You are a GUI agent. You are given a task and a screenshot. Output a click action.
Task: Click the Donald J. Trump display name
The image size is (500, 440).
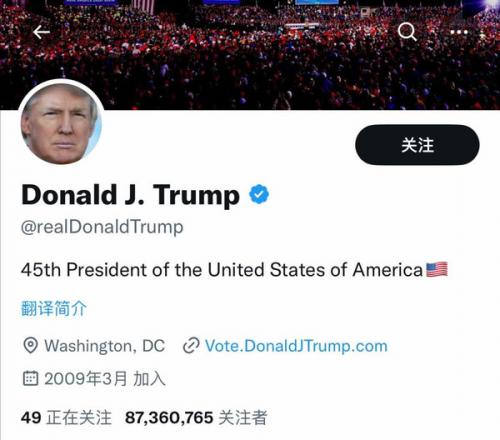(130, 195)
